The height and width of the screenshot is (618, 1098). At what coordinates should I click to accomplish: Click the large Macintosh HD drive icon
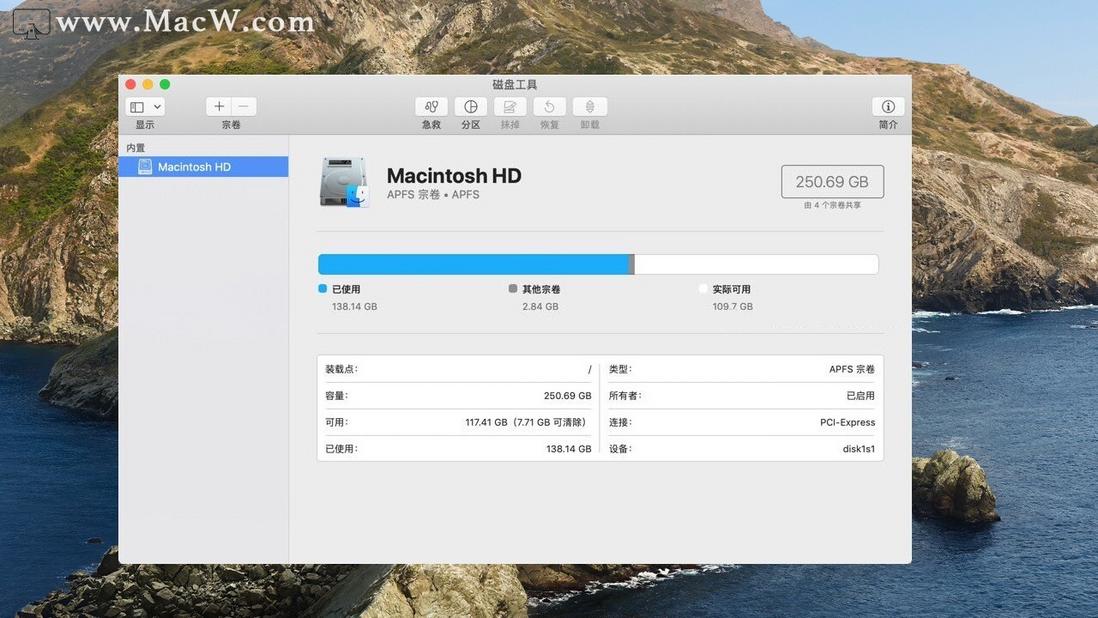pos(344,182)
